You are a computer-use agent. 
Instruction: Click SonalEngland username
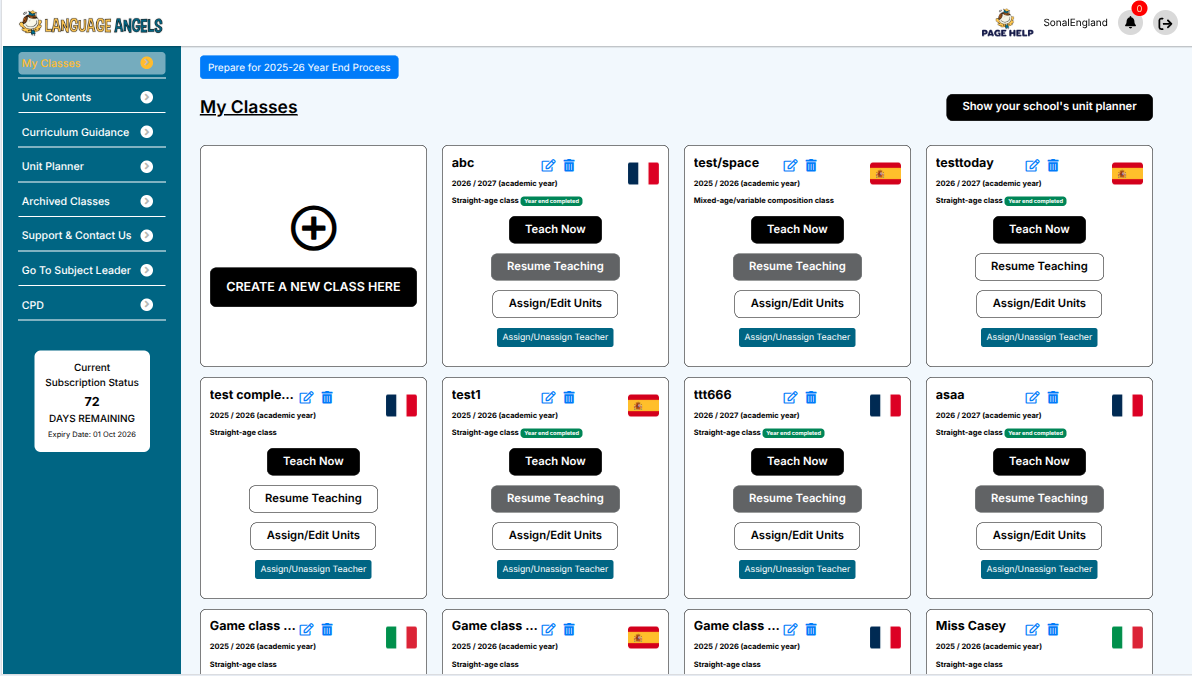[1075, 23]
